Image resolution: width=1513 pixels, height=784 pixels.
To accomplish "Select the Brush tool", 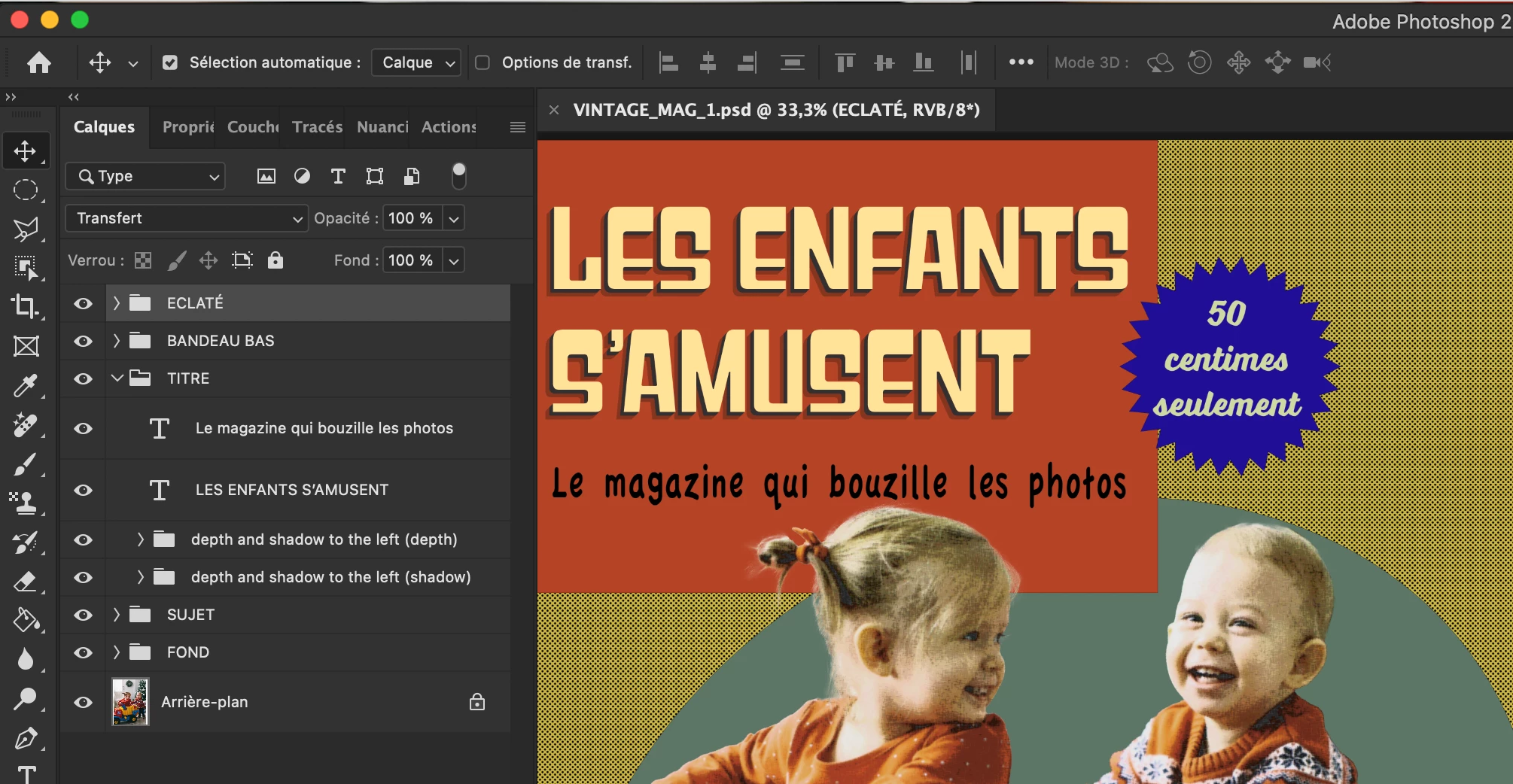I will pos(26,463).
